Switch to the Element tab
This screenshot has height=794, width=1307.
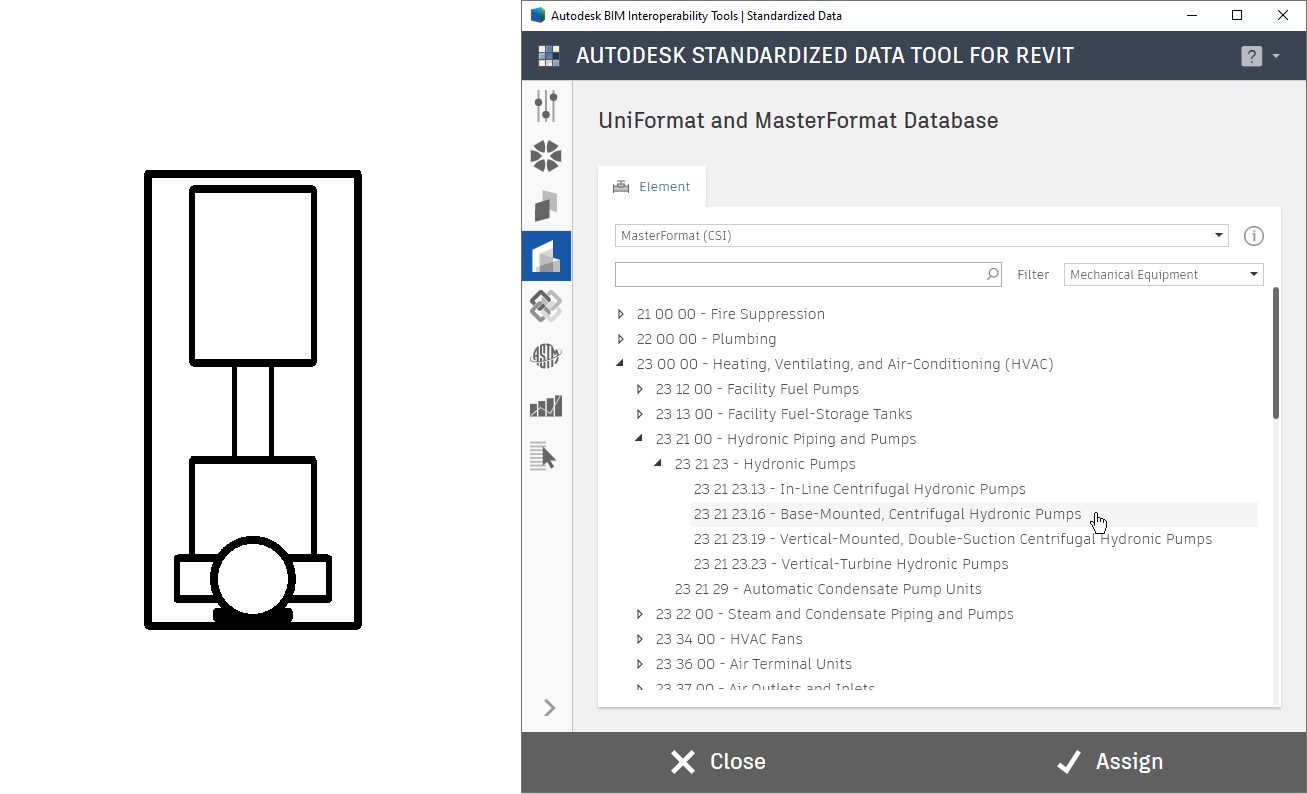652,186
